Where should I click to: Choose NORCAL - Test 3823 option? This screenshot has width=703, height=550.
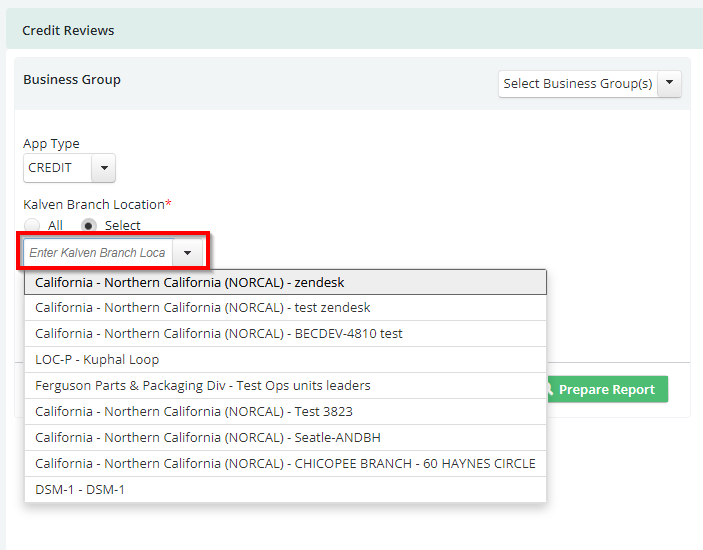click(x=286, y=411)
